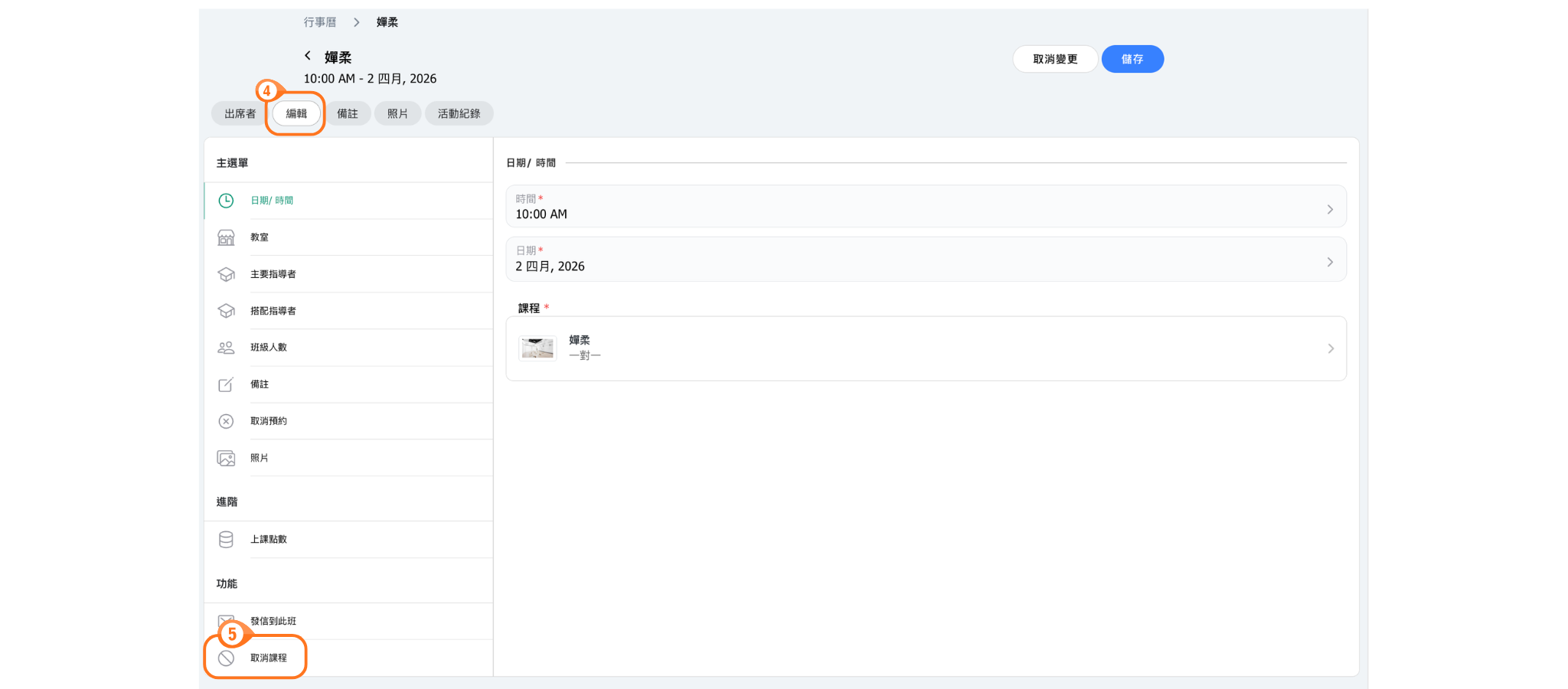Viewport: 1568px width, 689px height.
Task: Expand the 時間 10:00 AM field chevron
Action: point(1330,210)
